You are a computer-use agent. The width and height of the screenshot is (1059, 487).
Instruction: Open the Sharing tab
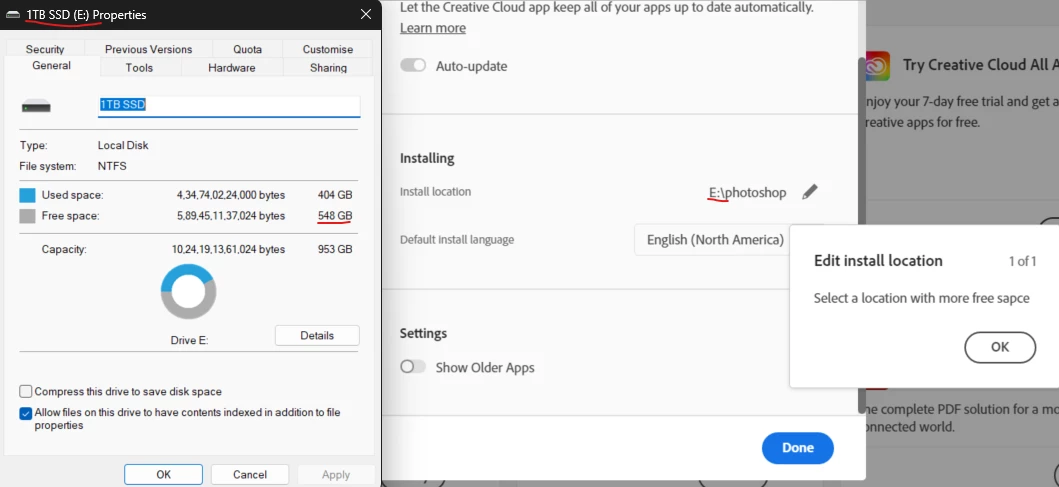328,68
